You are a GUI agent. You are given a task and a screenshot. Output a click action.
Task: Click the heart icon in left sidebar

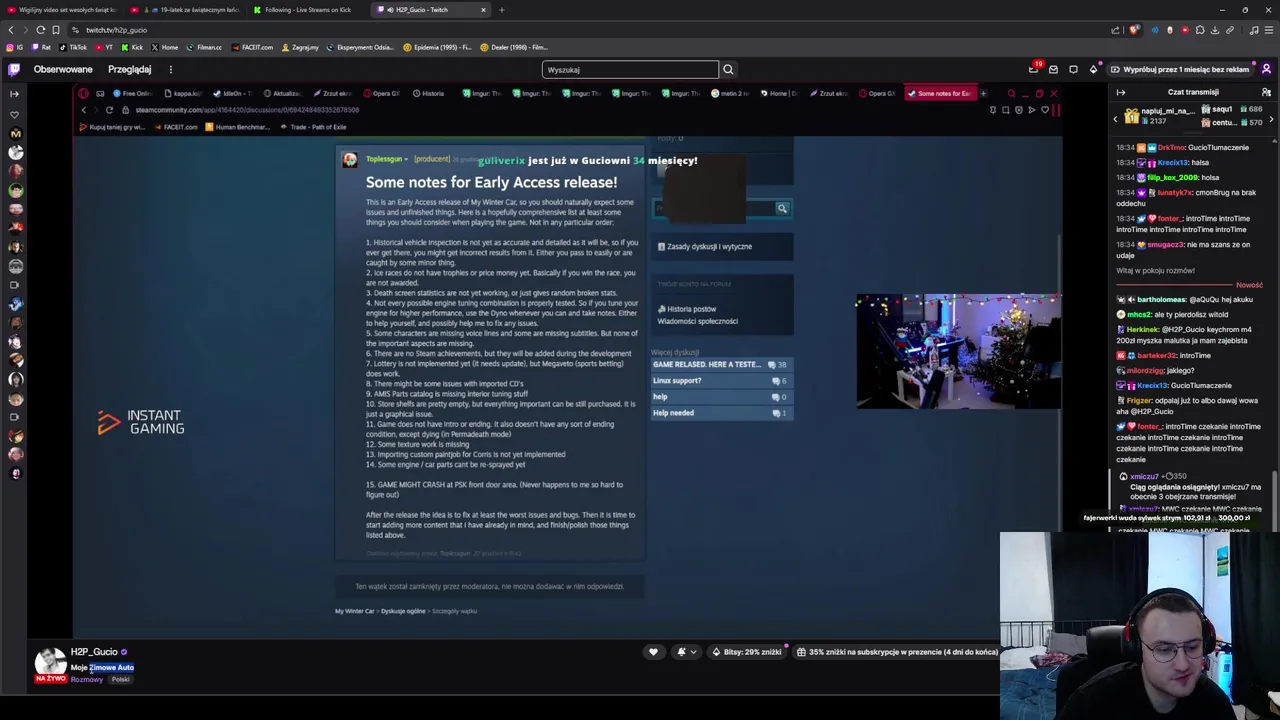[x=14, y=113]
